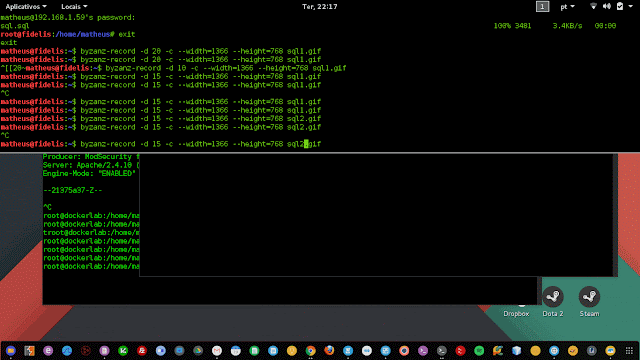
Task: Open the yellow Keep icon in dock
Action: point(292,351)
